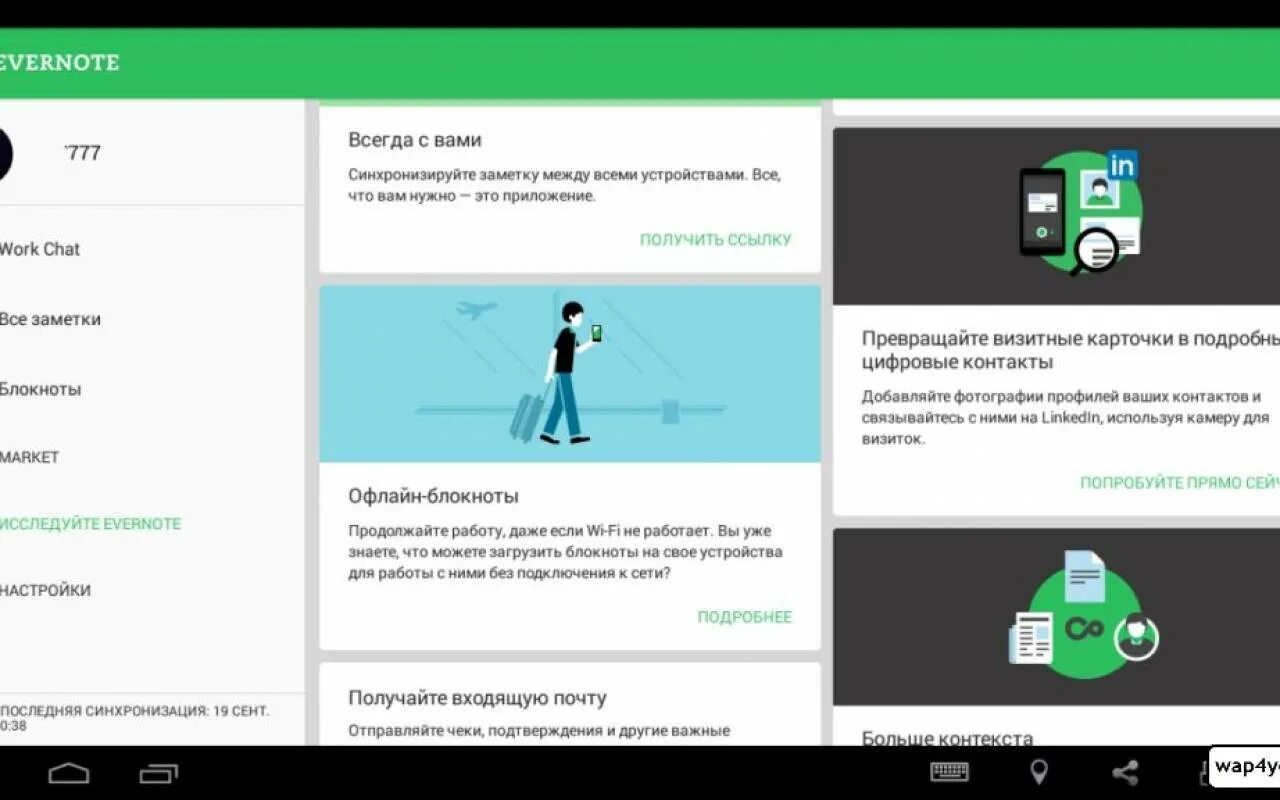Click the Больше контекста heading
Screen dimensions: 1280x800
[947, 738]
